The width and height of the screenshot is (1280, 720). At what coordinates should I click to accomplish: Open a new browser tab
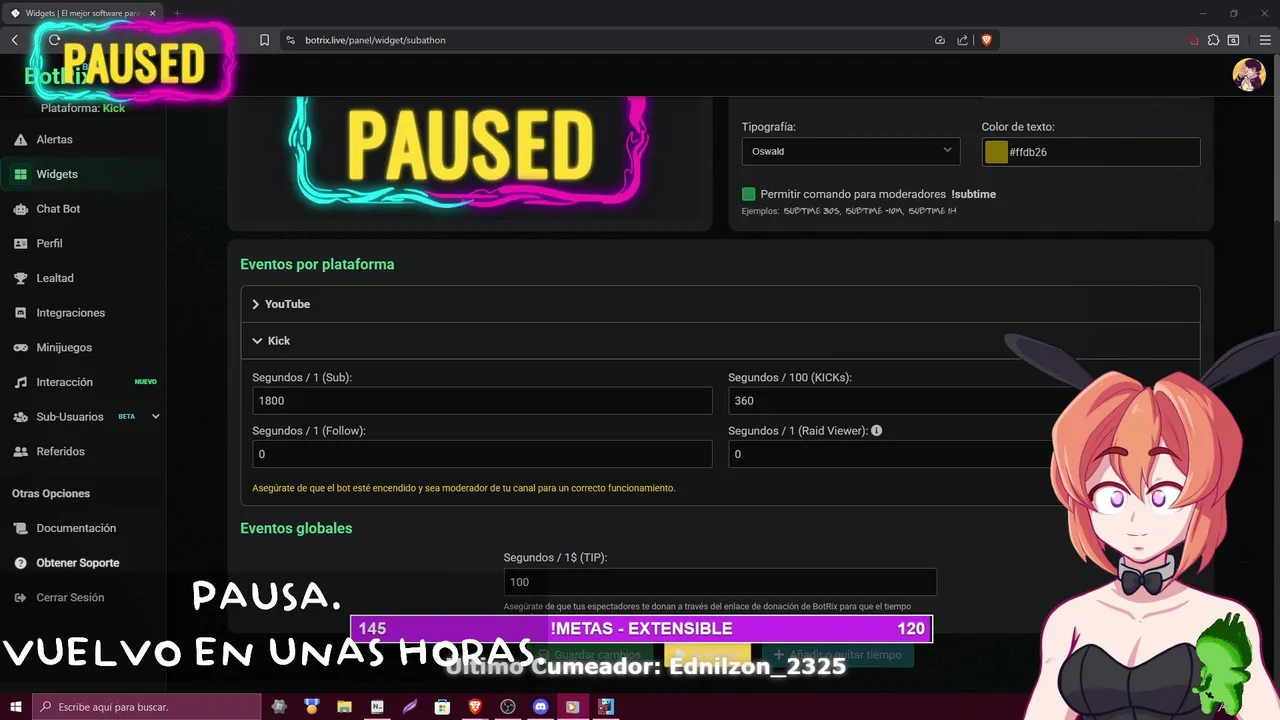point(177,13)
